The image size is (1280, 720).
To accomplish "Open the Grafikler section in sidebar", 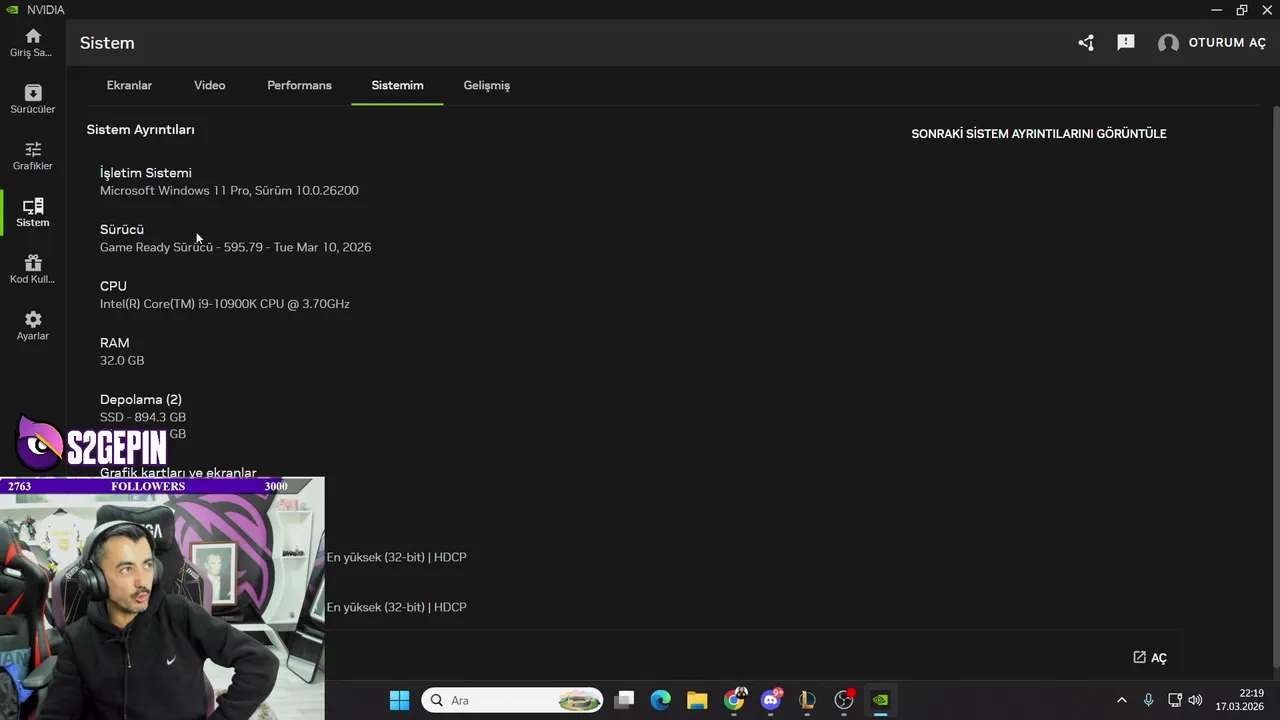I will point(33,155).
